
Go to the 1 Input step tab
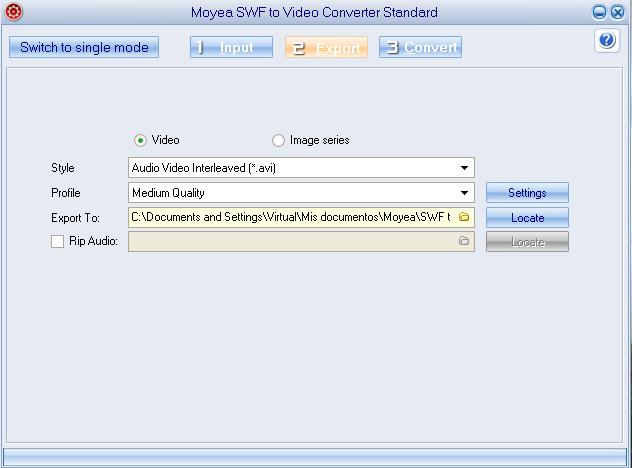[x=231, y=47]
